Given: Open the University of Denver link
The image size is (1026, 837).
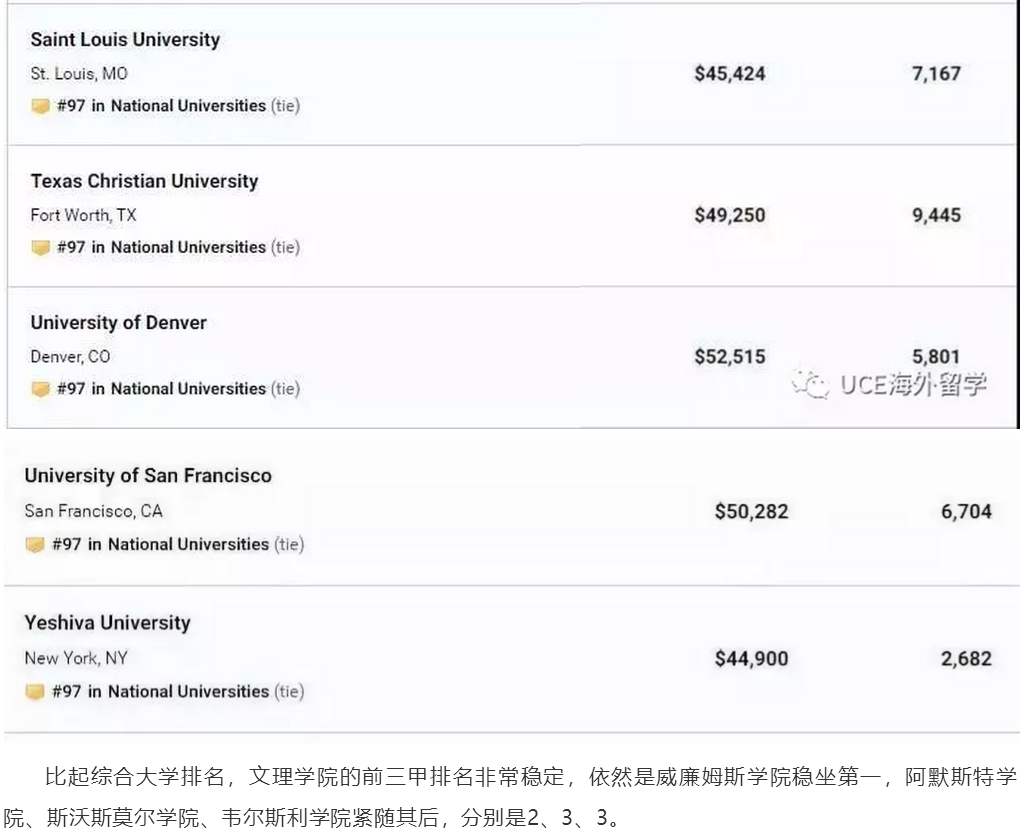Looking at the screenshot, I should [118, 323].
